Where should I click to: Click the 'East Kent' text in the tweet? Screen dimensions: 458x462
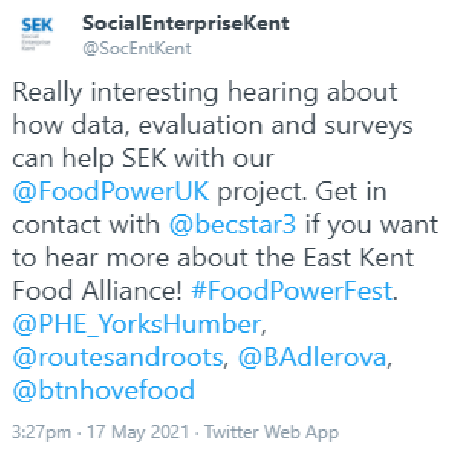click(x=358, y=257)
